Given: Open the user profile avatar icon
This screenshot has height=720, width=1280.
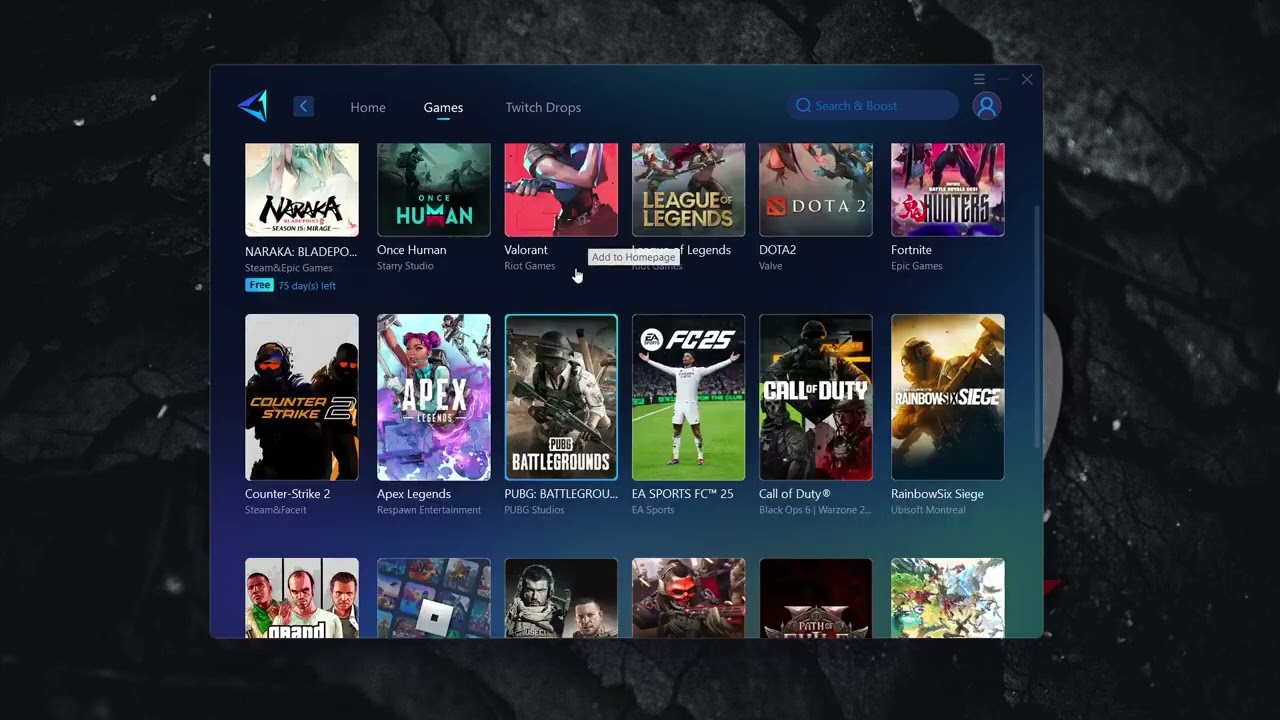Looking at the screenshot, I should click(987, 106).
